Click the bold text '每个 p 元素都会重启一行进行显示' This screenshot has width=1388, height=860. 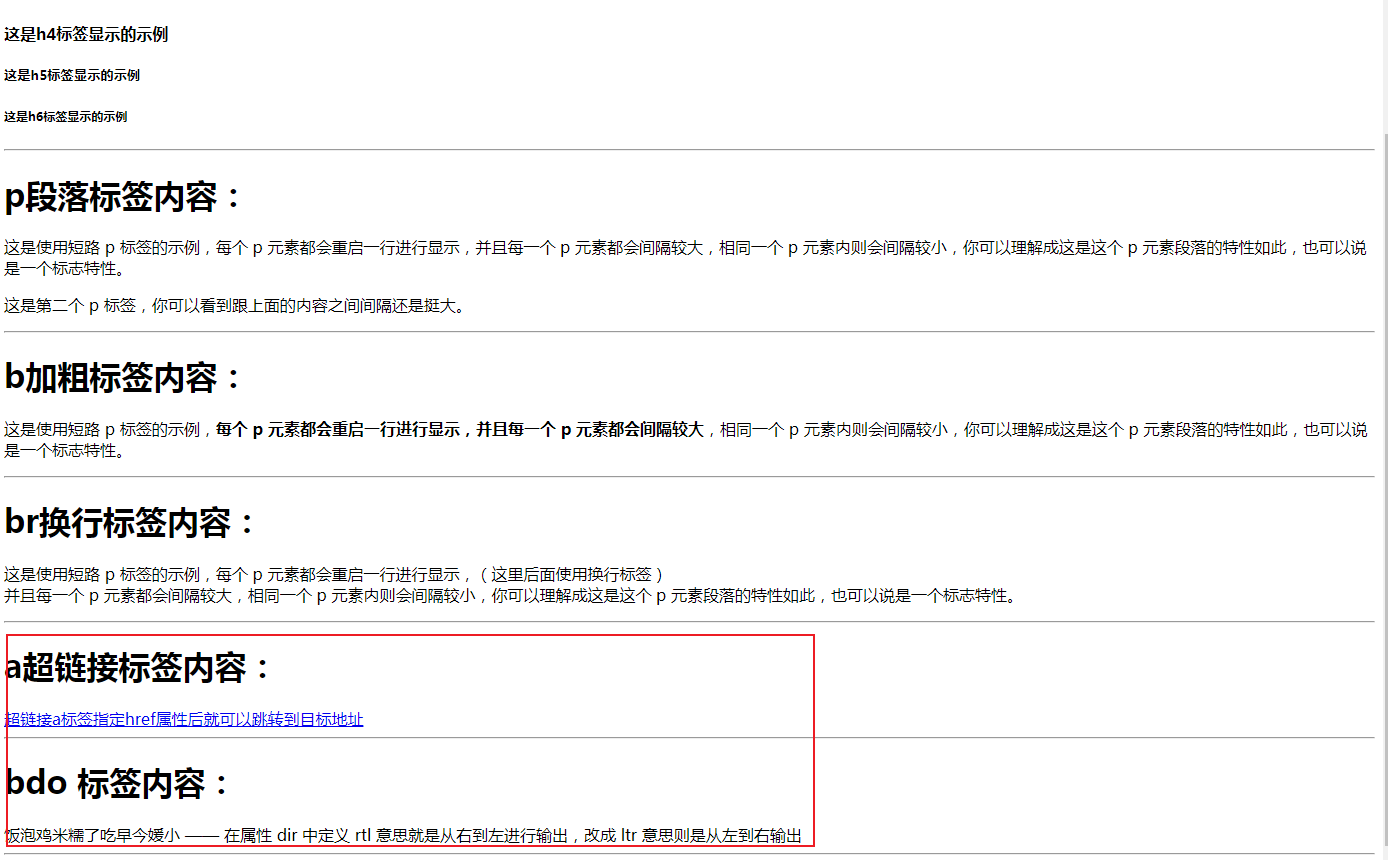[337, 429]
